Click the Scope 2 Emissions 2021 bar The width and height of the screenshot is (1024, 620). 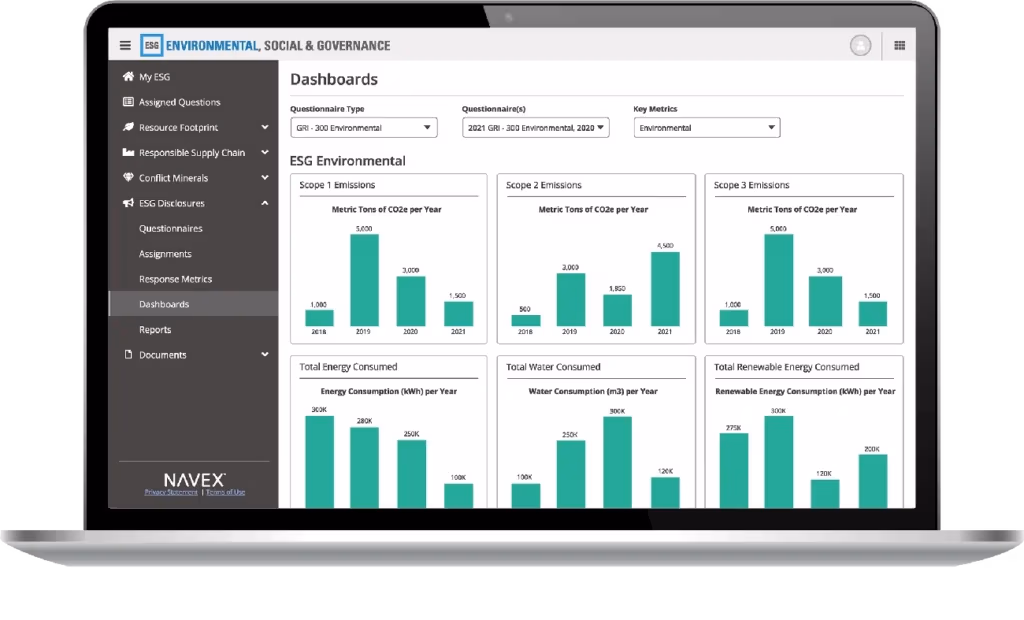point(665,289)
